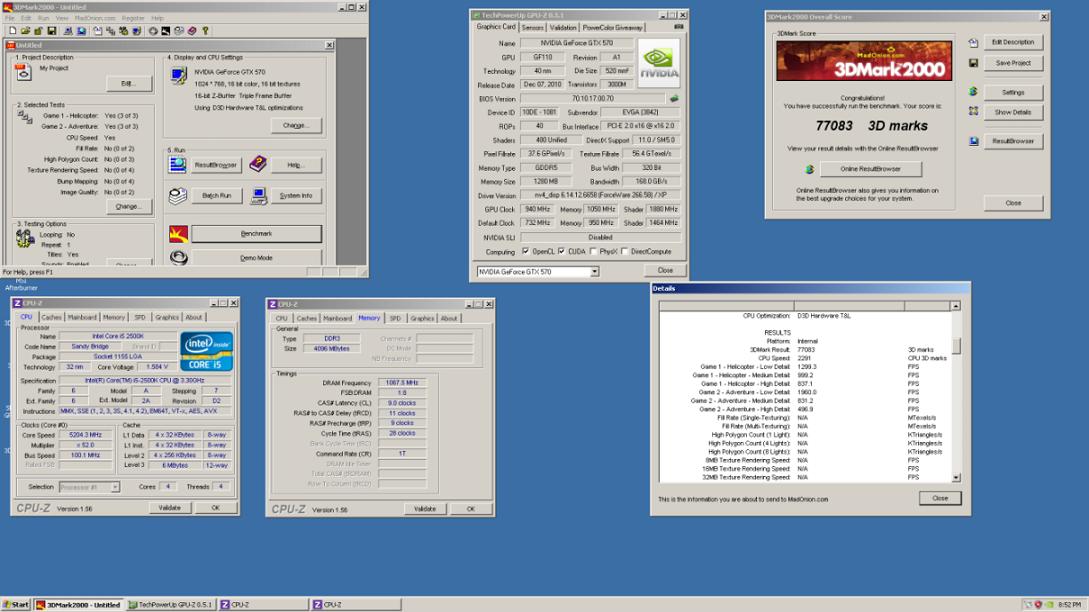Click the pink book icon in 3DMark2000 toolbar

(192, 31)
